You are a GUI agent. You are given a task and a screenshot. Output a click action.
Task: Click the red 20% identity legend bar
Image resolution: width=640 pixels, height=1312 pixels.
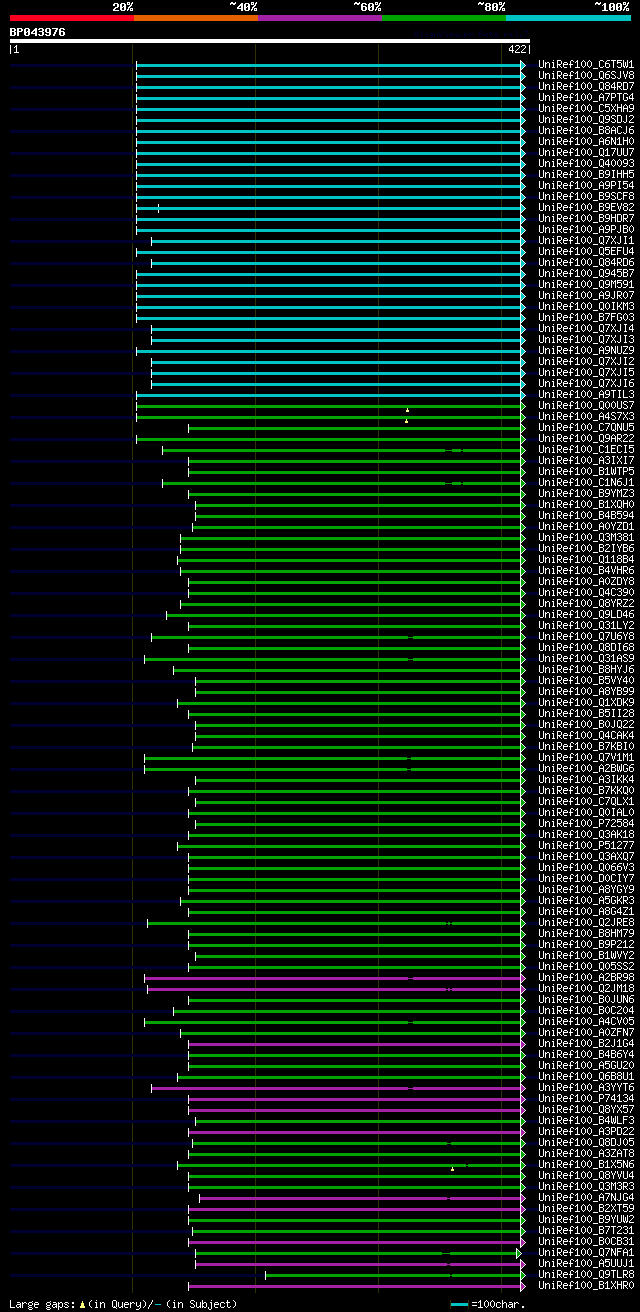(x=72, y=18)
